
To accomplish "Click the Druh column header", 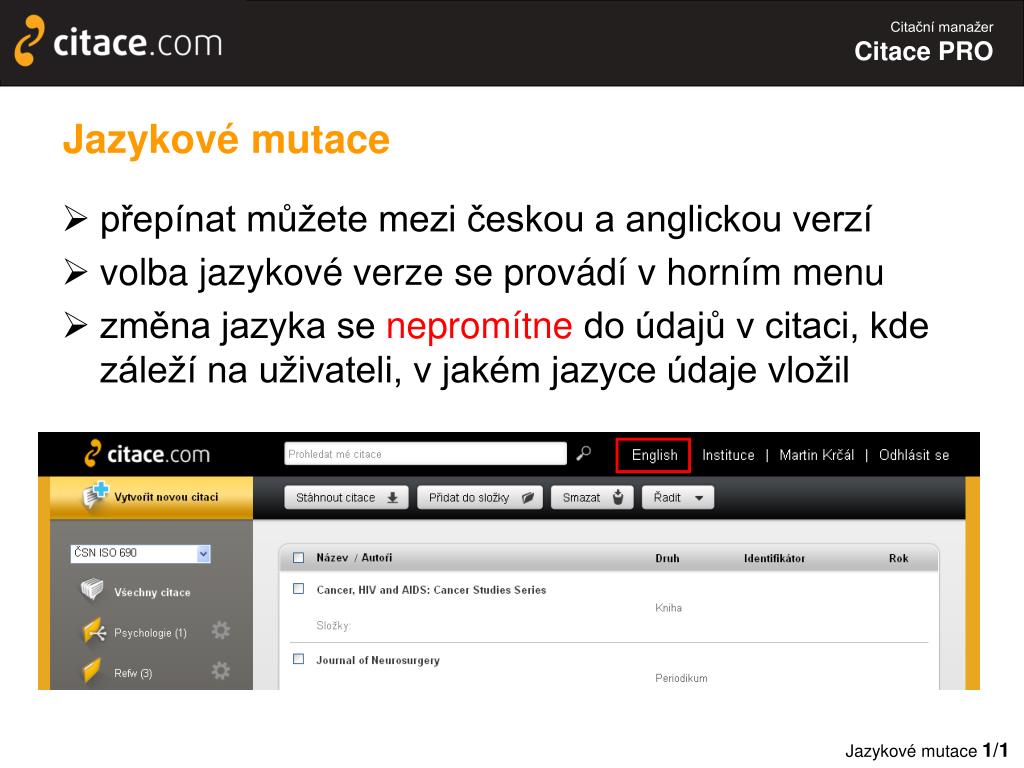I will coord(667,558).
